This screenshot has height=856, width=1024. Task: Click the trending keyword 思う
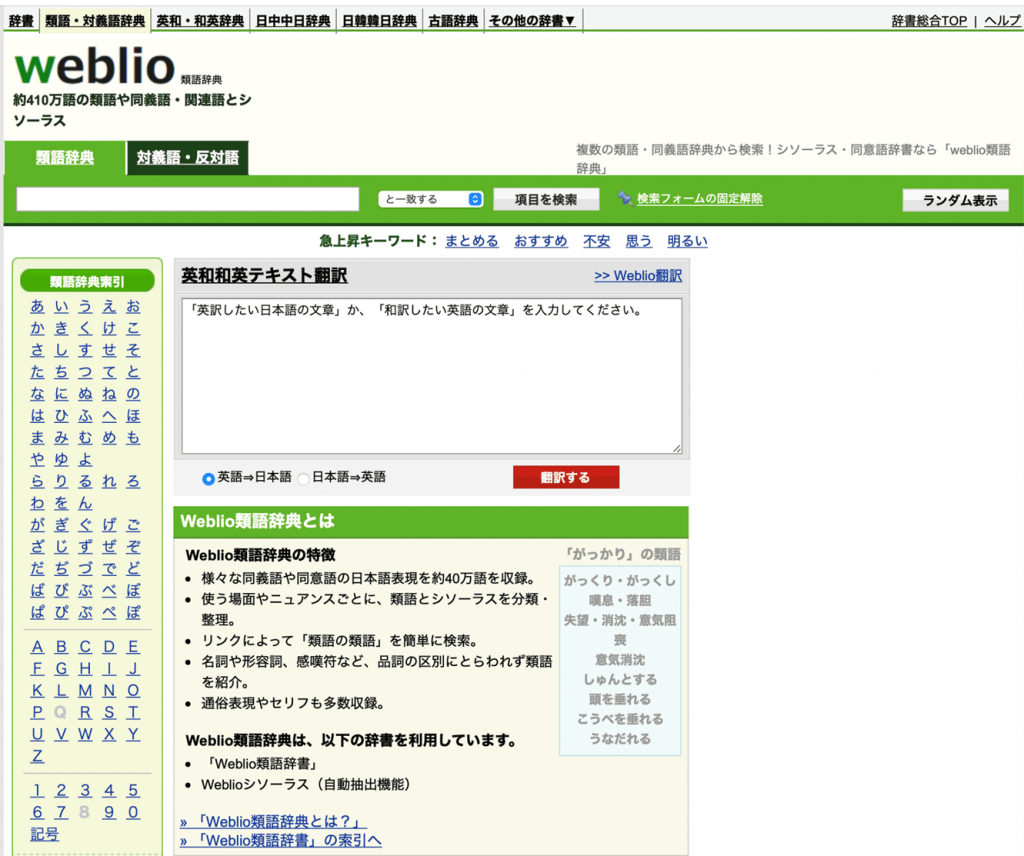[x=638, y=241]
